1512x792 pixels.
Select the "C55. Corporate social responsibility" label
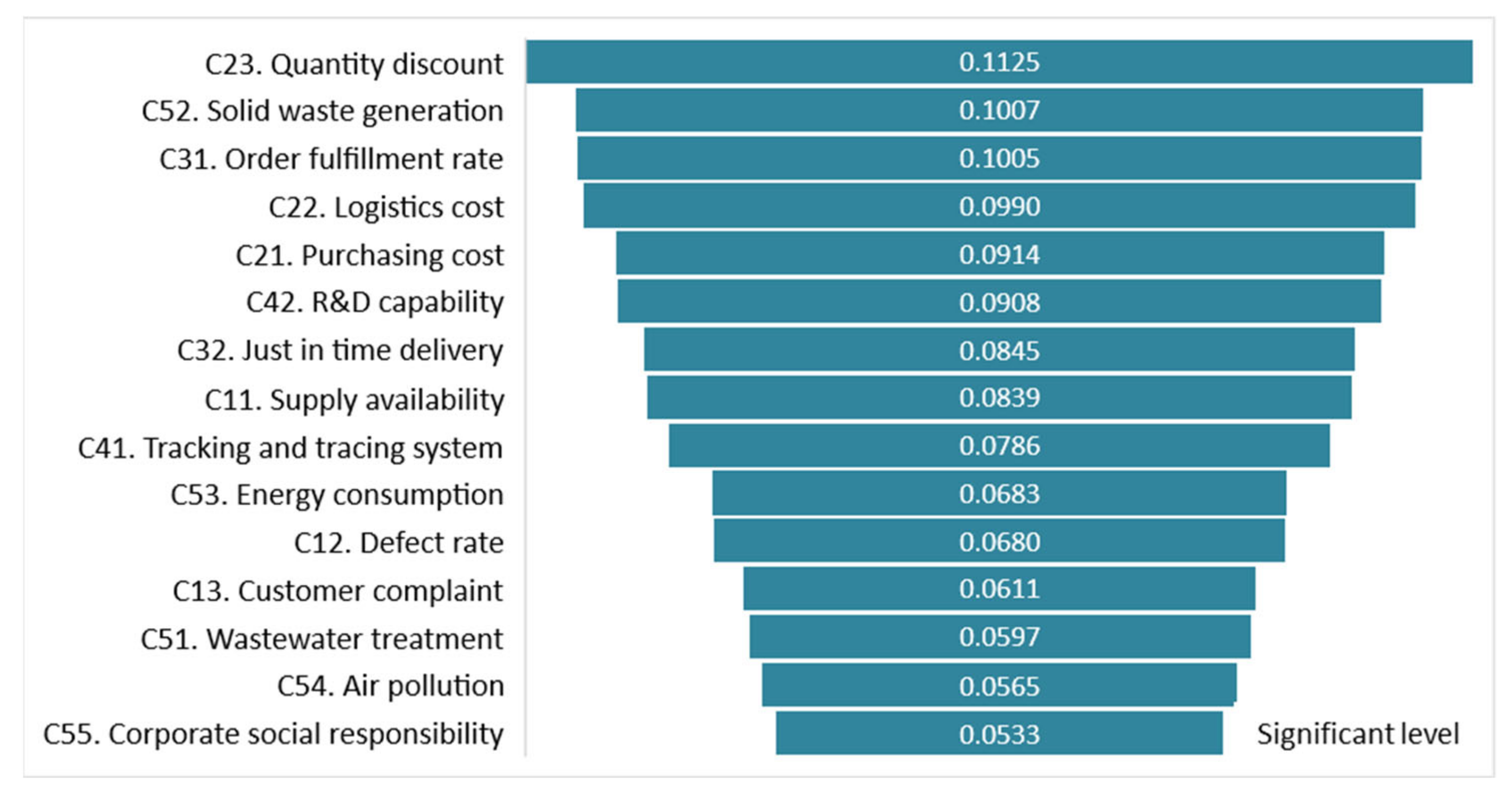(274, 734)
